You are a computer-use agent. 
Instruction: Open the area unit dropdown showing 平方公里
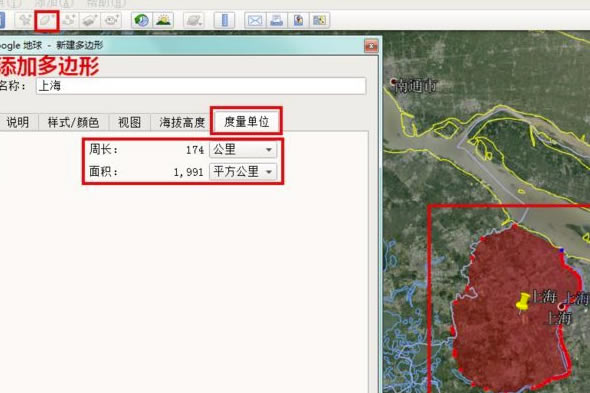[x=243, y=172]
